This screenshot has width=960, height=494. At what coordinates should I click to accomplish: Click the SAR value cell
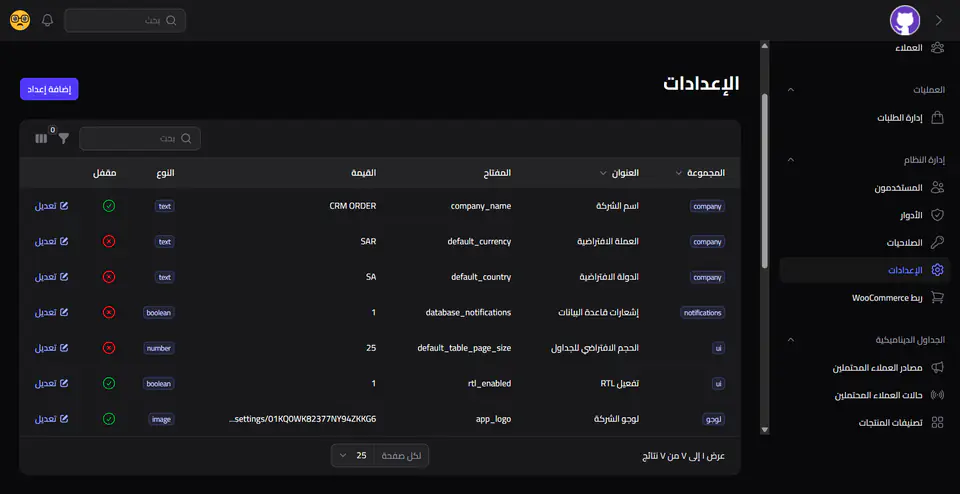(x=368, y=242)
